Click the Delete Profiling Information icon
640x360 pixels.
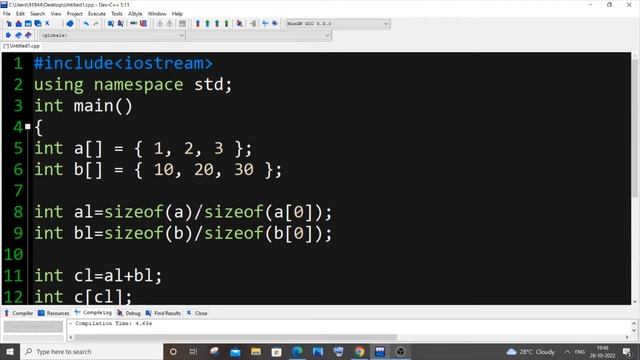275,24
